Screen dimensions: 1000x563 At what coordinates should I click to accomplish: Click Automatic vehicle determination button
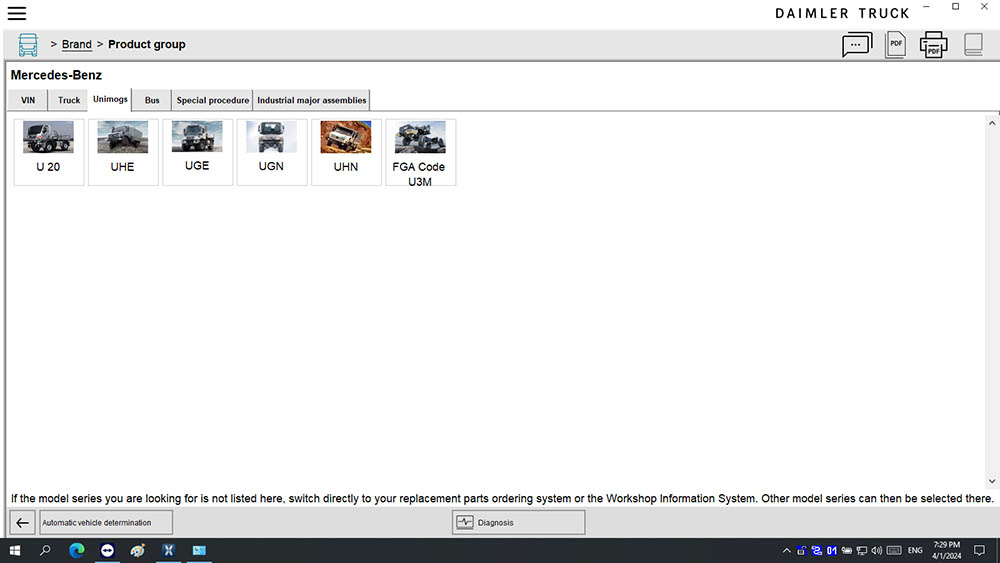coord(106,523)
